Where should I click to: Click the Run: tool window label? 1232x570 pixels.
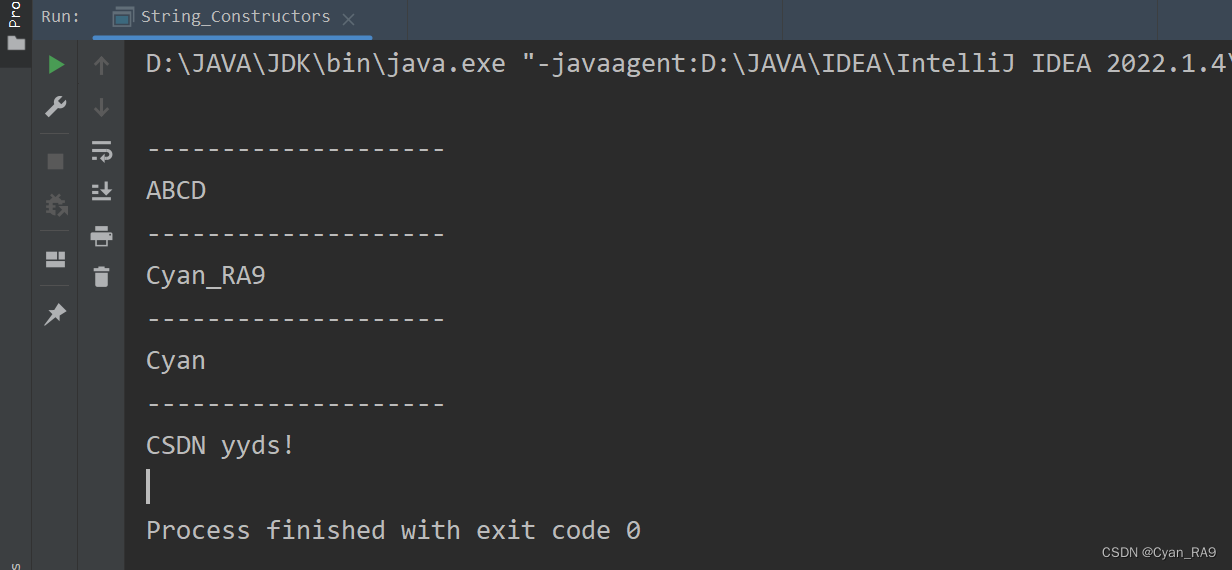(61, 17)
